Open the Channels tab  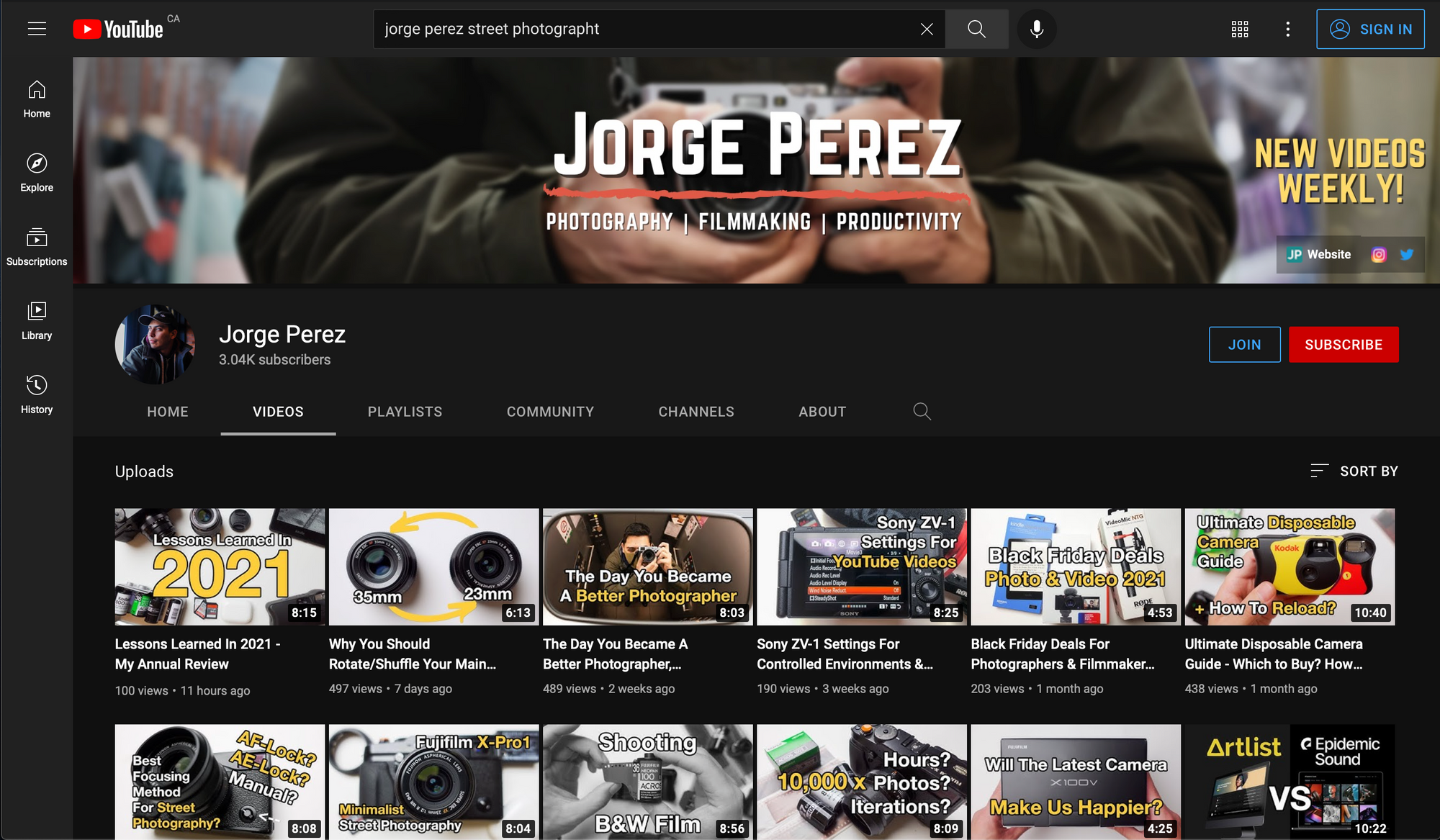click(x=696, y=412)
